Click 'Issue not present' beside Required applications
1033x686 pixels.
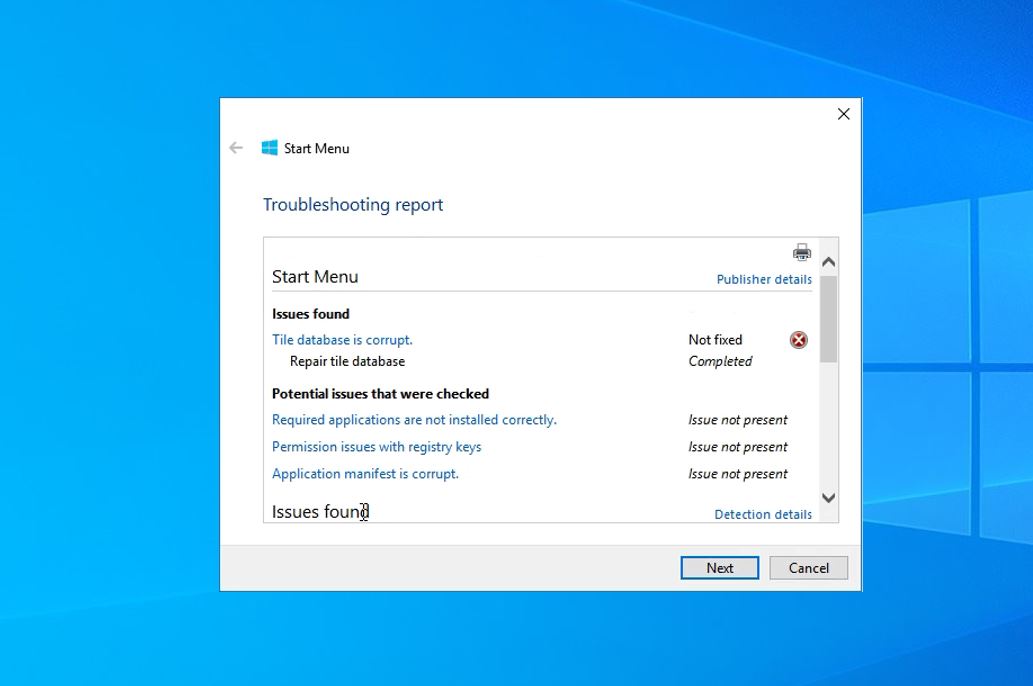click(738, 420)
